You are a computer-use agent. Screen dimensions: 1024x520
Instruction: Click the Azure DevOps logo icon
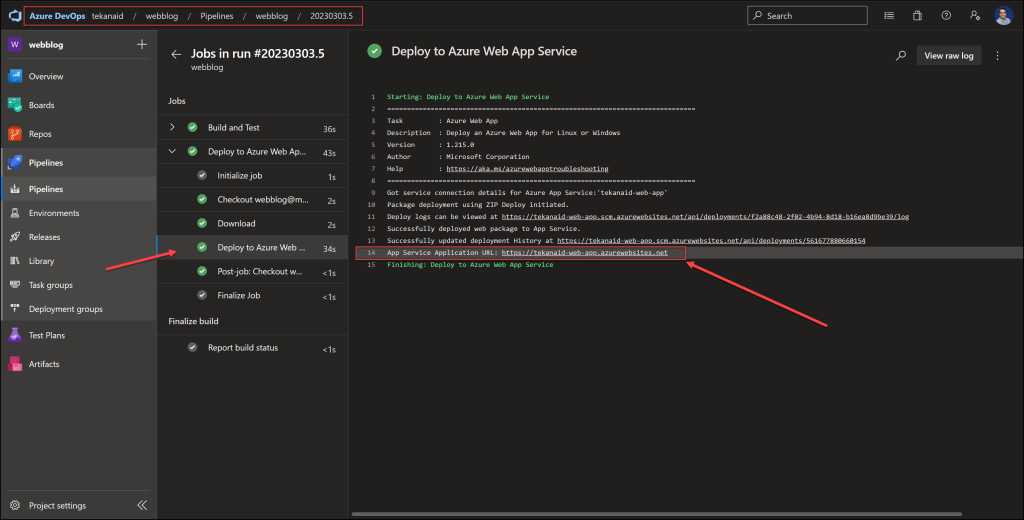tap(14, 16)
